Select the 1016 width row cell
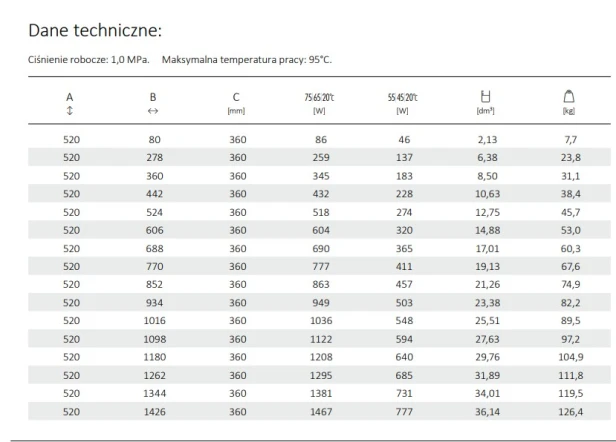The height and width of the screenshot is (442, 616). [154, 321]
